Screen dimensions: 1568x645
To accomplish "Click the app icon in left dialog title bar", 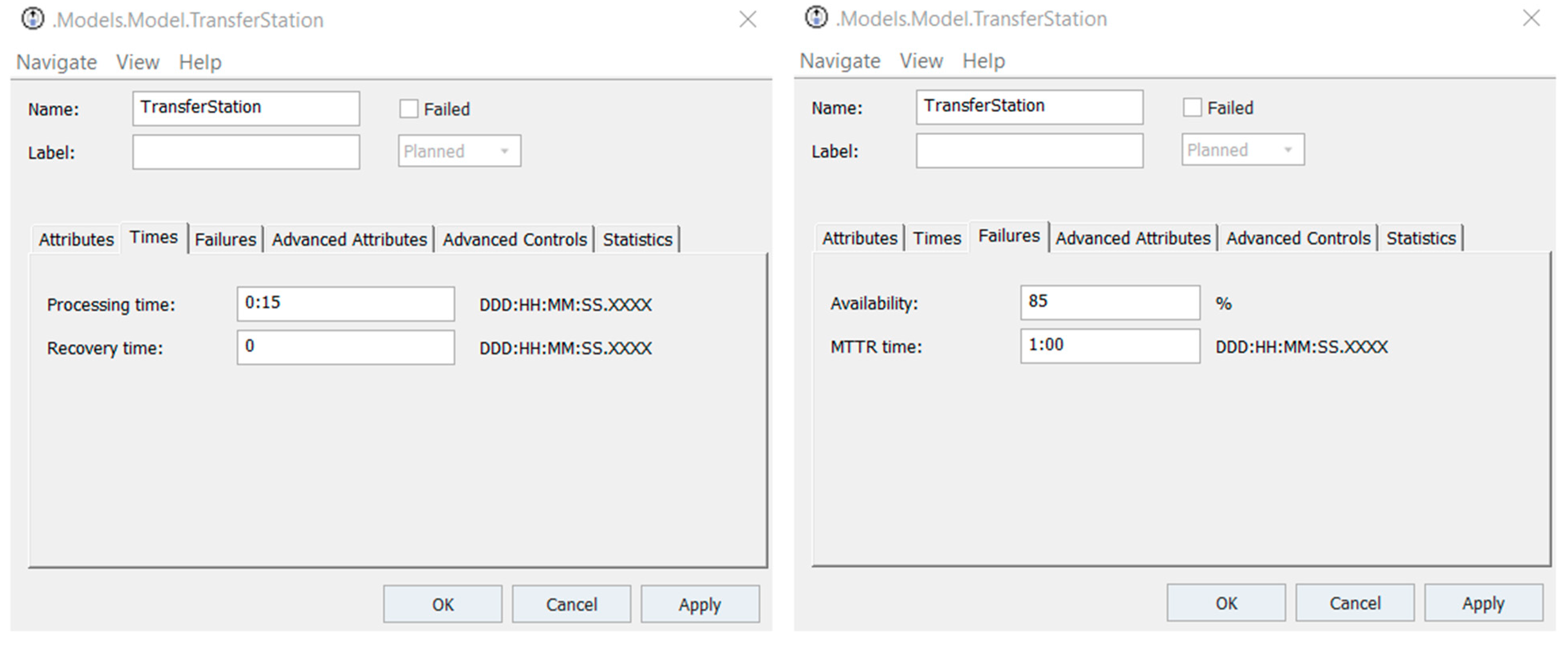I will click(32, 19).
